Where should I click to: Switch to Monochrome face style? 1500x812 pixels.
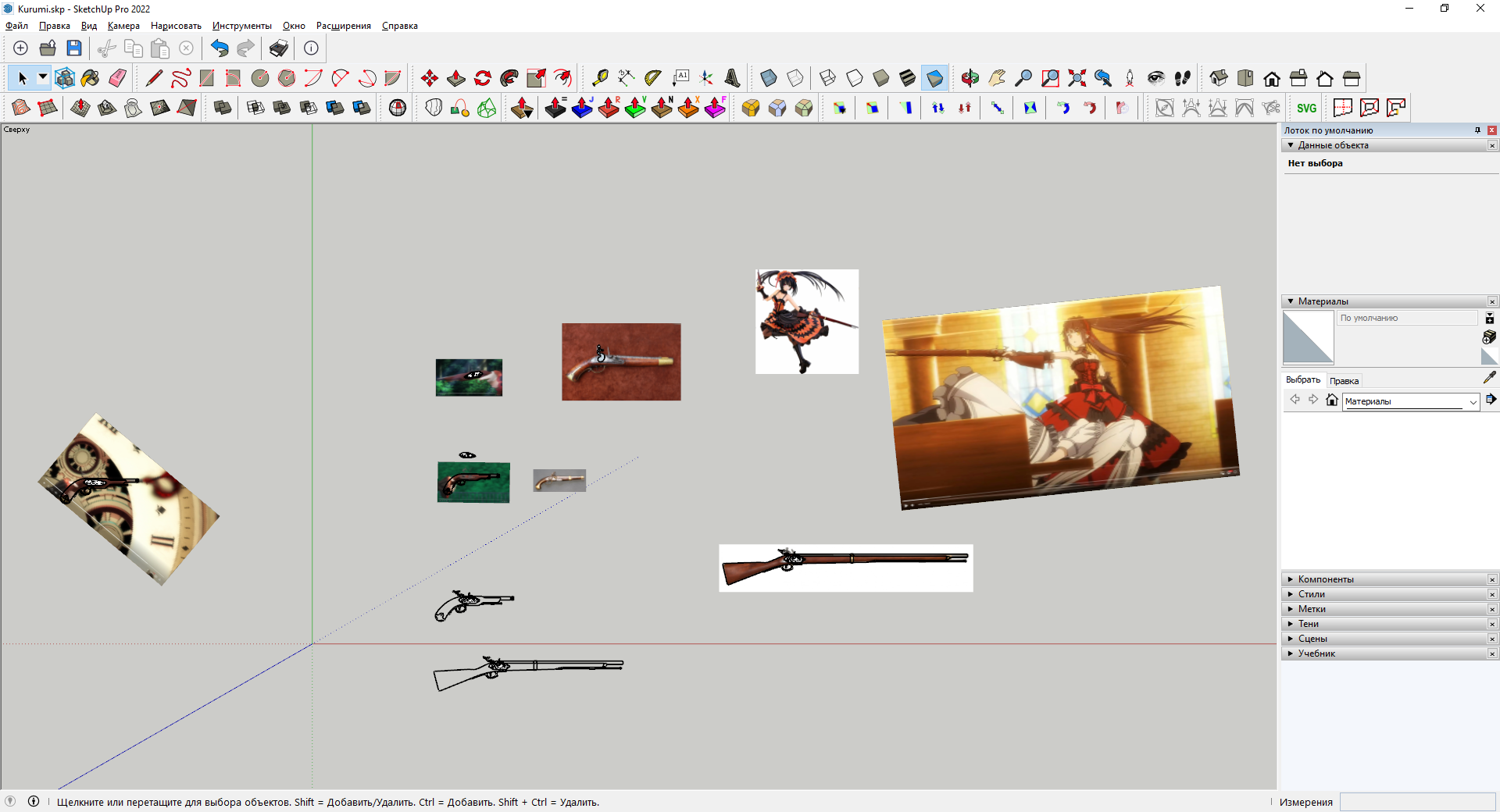pos(934,78)
